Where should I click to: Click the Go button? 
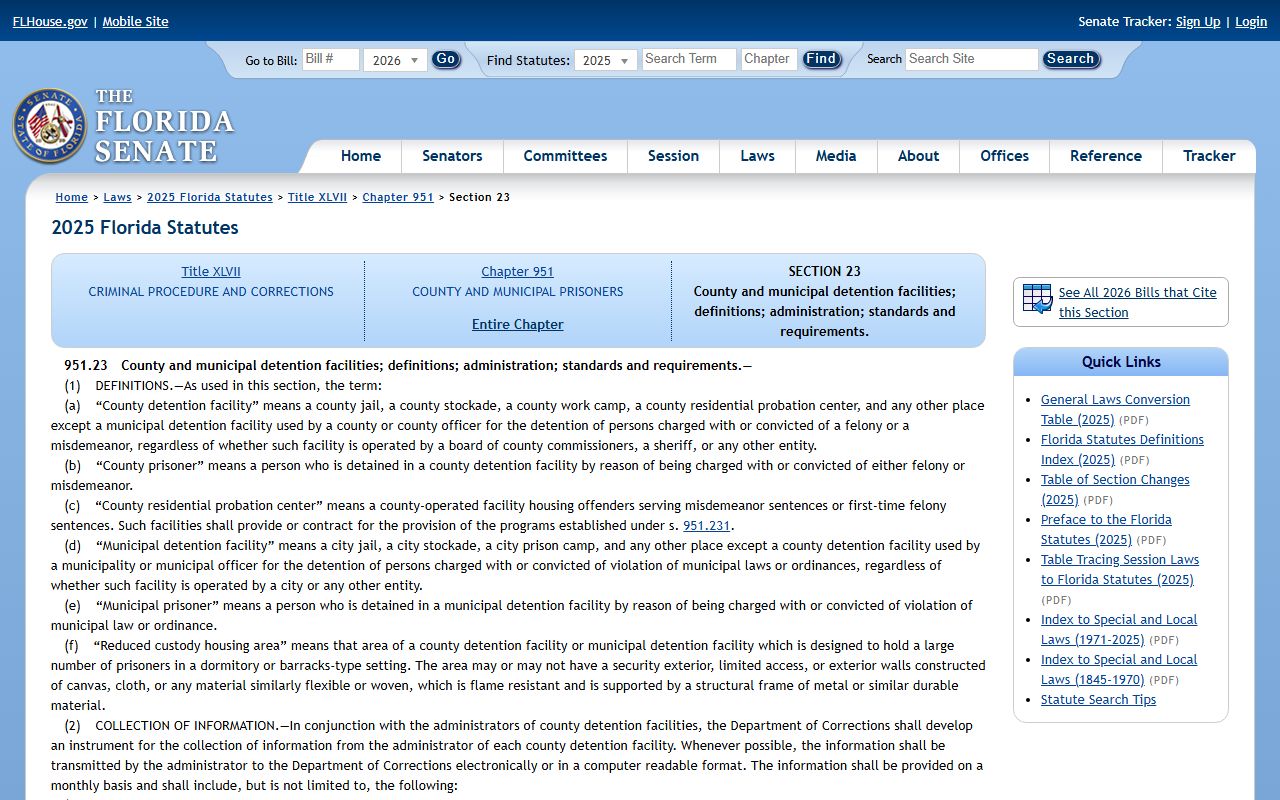click(x=446, y=59)
